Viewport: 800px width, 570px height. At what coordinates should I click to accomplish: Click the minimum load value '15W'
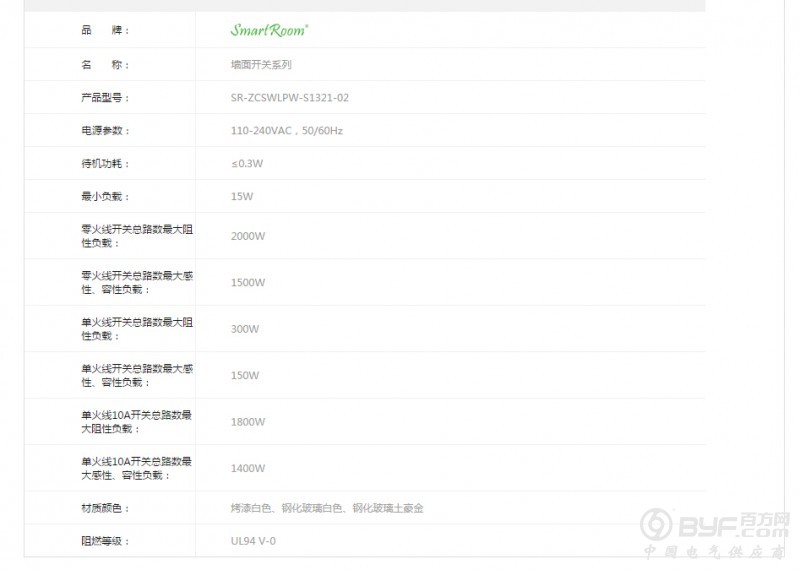[242, 196]
